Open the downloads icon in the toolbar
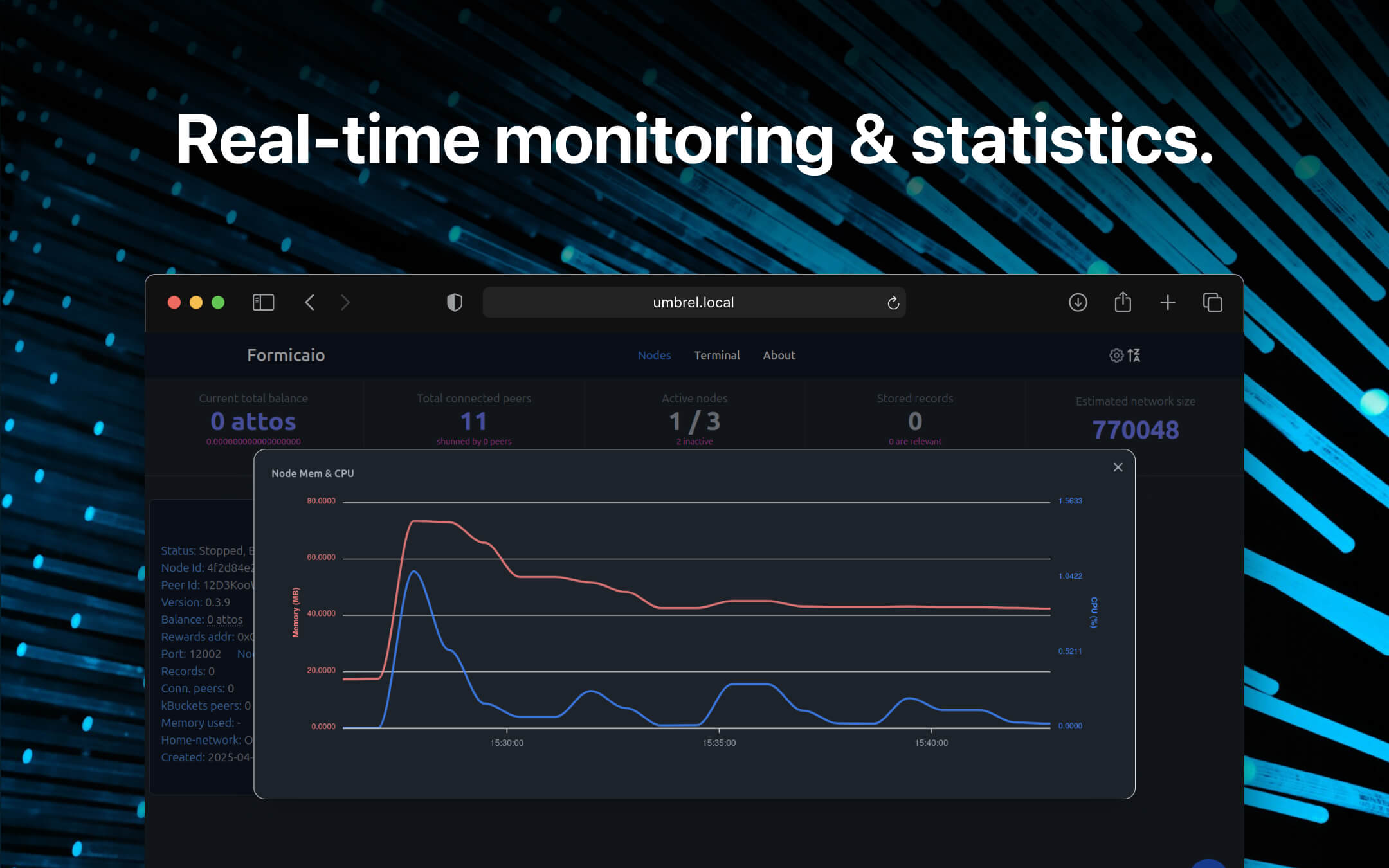This screenshot has width=1389, height=868. (x=1078, y=302)
